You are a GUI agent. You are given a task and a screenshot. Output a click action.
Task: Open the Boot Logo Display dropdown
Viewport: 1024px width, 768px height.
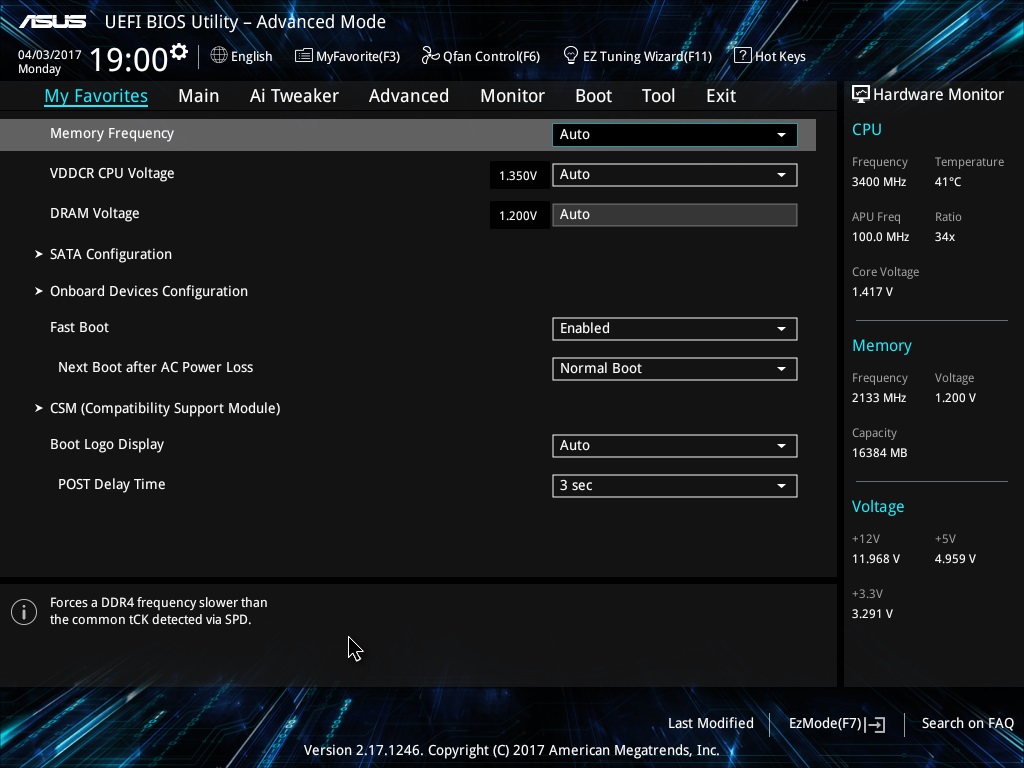tap(675, 445)
